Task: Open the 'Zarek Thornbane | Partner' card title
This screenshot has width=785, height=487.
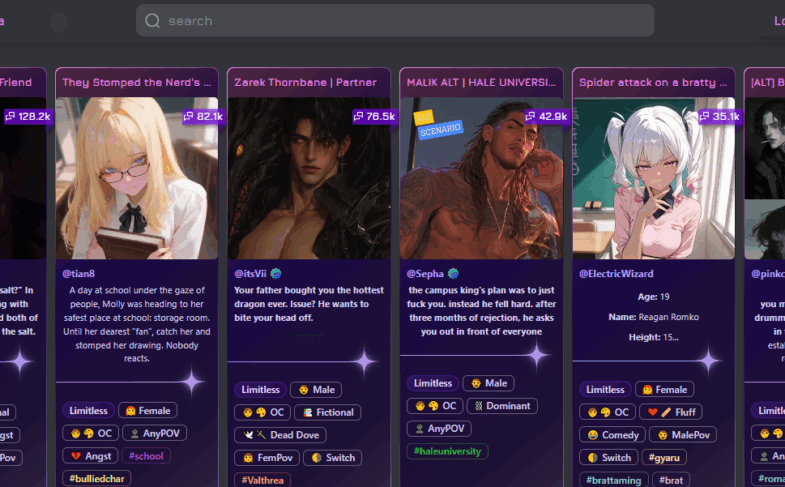Action: click(305, 83)
